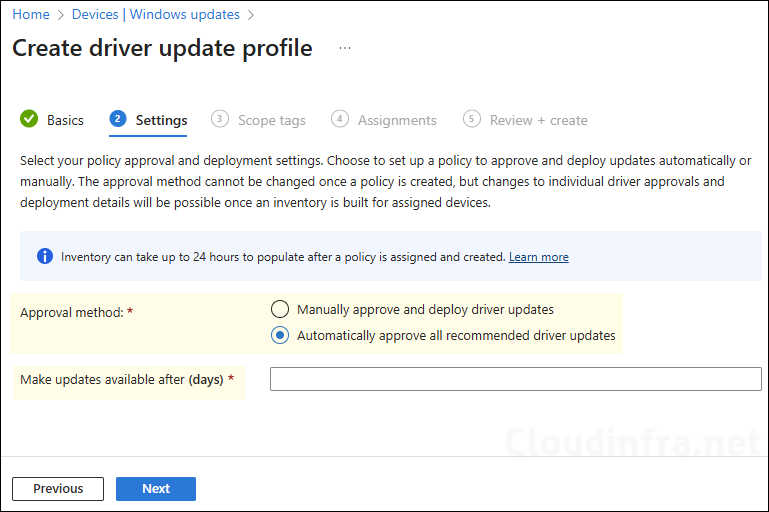This screenshot has height=512, width=769.
Task: Focus the Make updates available after days field
Action: click(515, 379)
